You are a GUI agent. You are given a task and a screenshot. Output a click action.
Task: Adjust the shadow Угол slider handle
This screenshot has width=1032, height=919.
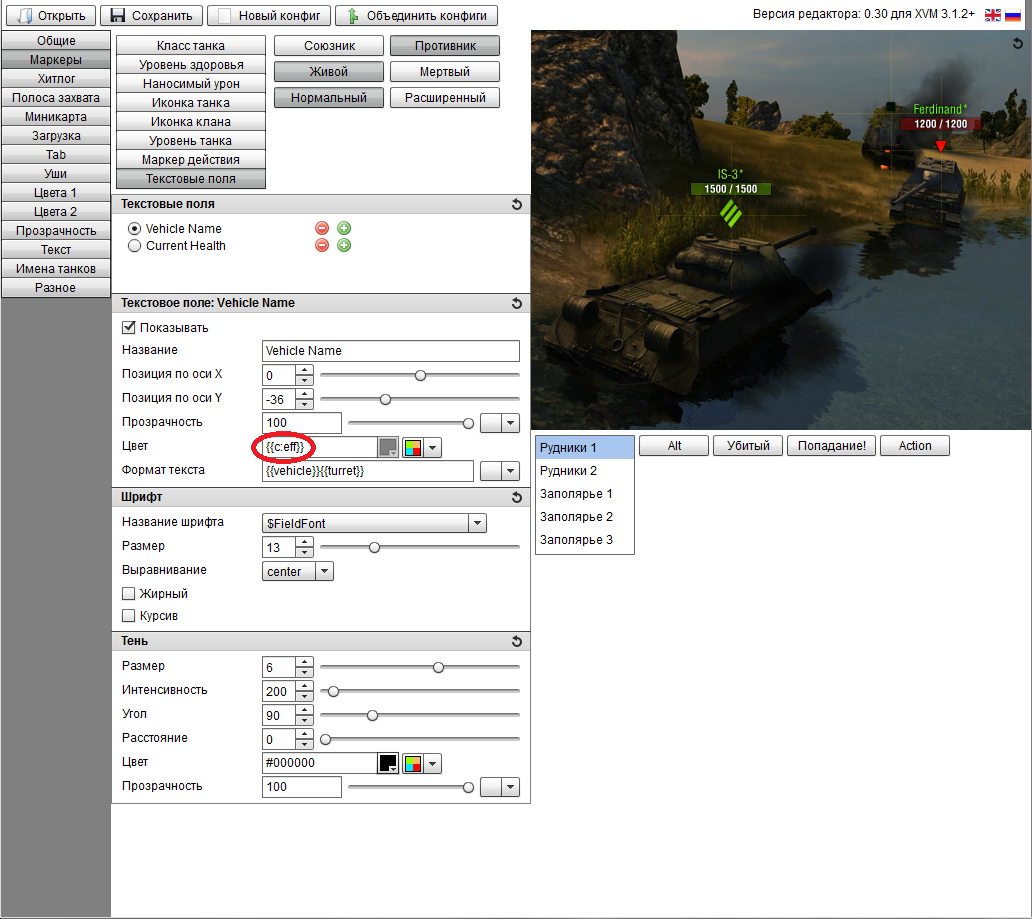[373, 716]
